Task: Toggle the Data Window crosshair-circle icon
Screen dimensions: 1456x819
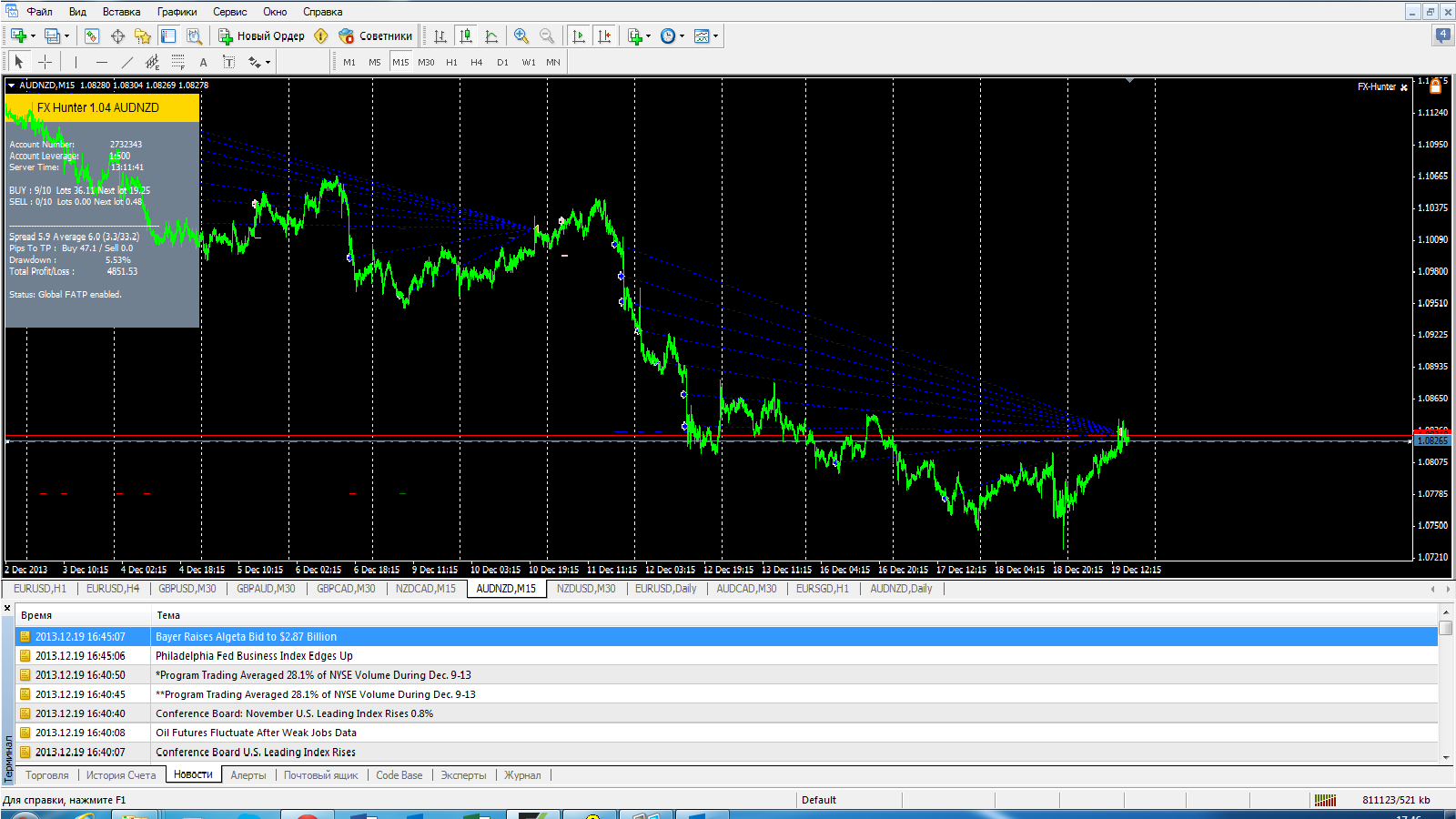Action: click(x=117, y=36)
